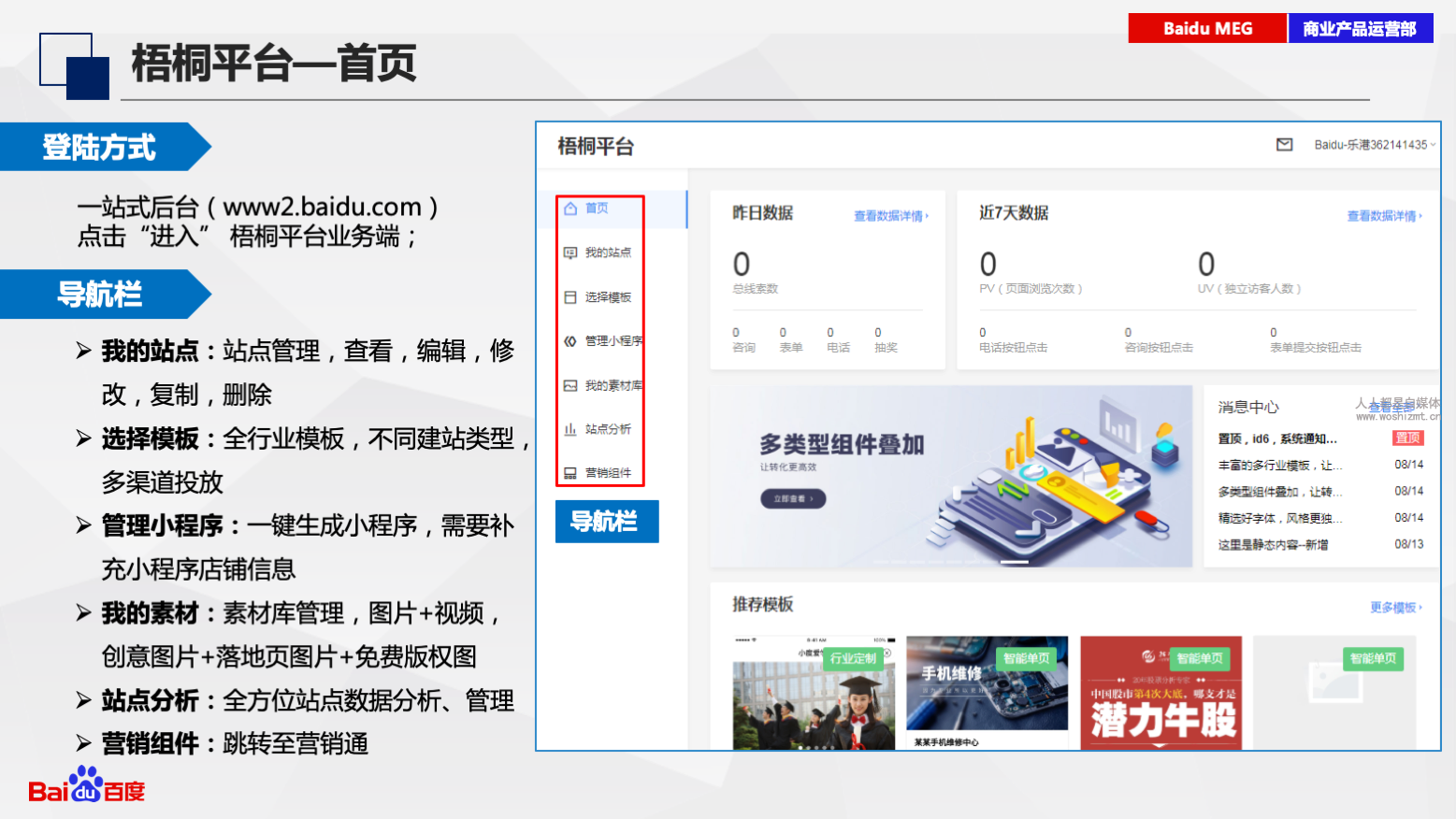
Task: Click the 行业定制 green tag
Action: (854, 658)
